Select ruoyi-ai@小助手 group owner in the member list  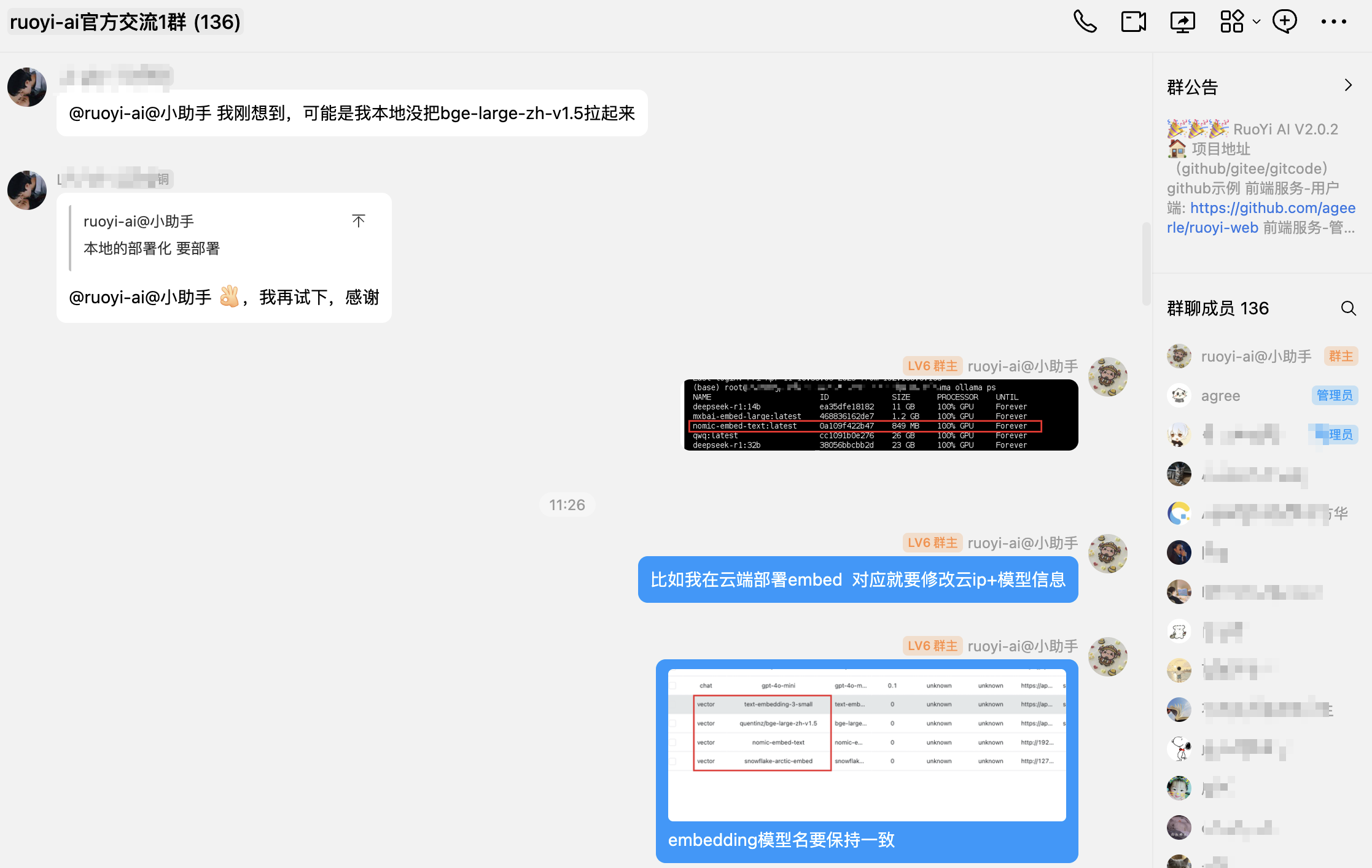(x=1255, y=357)
